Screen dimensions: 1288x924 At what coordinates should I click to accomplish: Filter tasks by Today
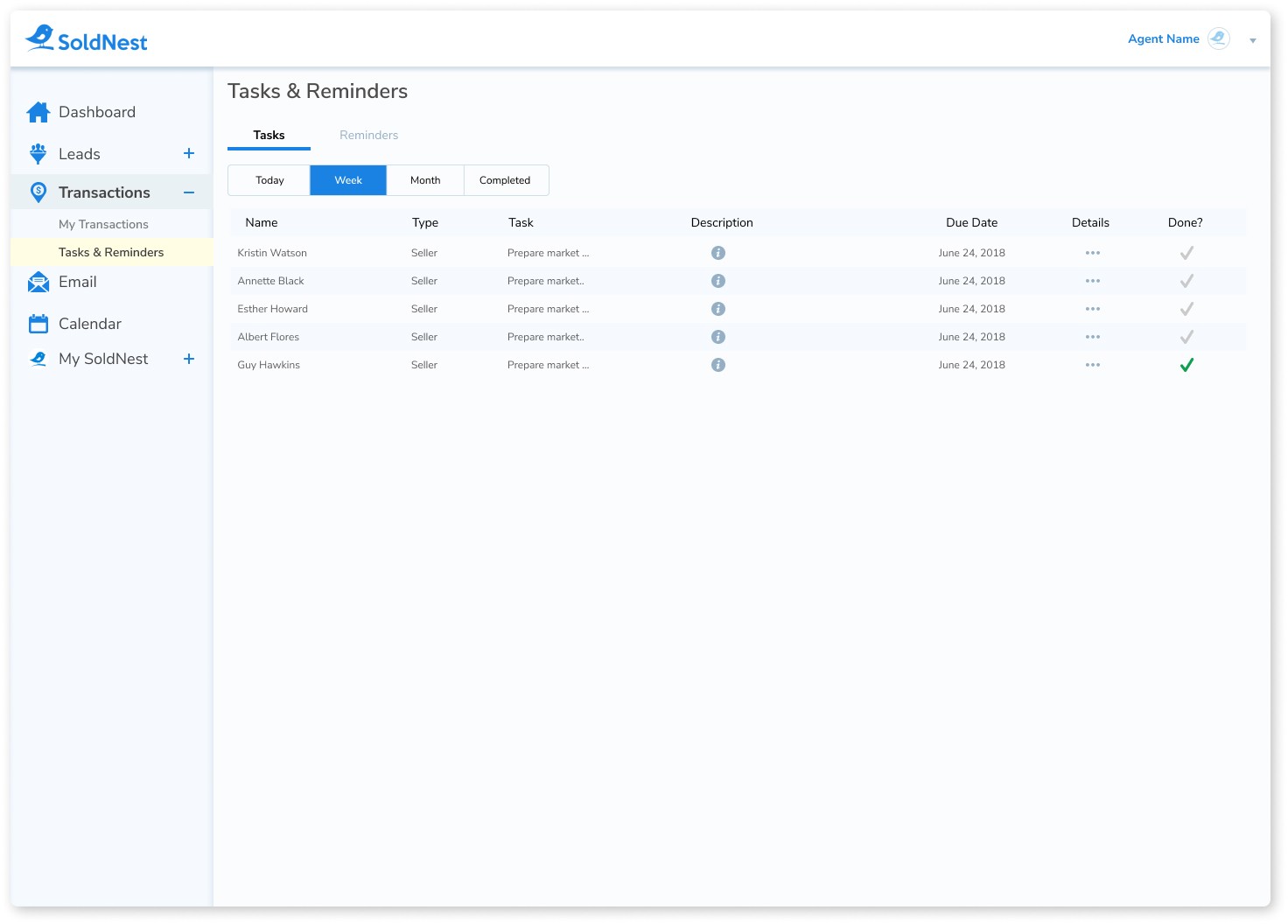(x=269, y=180)
